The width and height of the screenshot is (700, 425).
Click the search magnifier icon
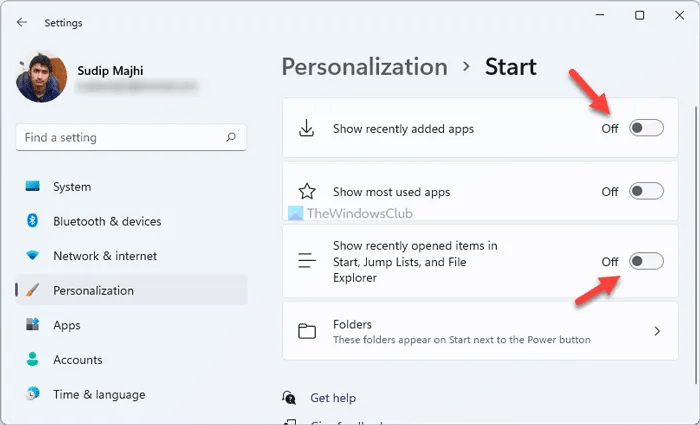pos(231,137)
